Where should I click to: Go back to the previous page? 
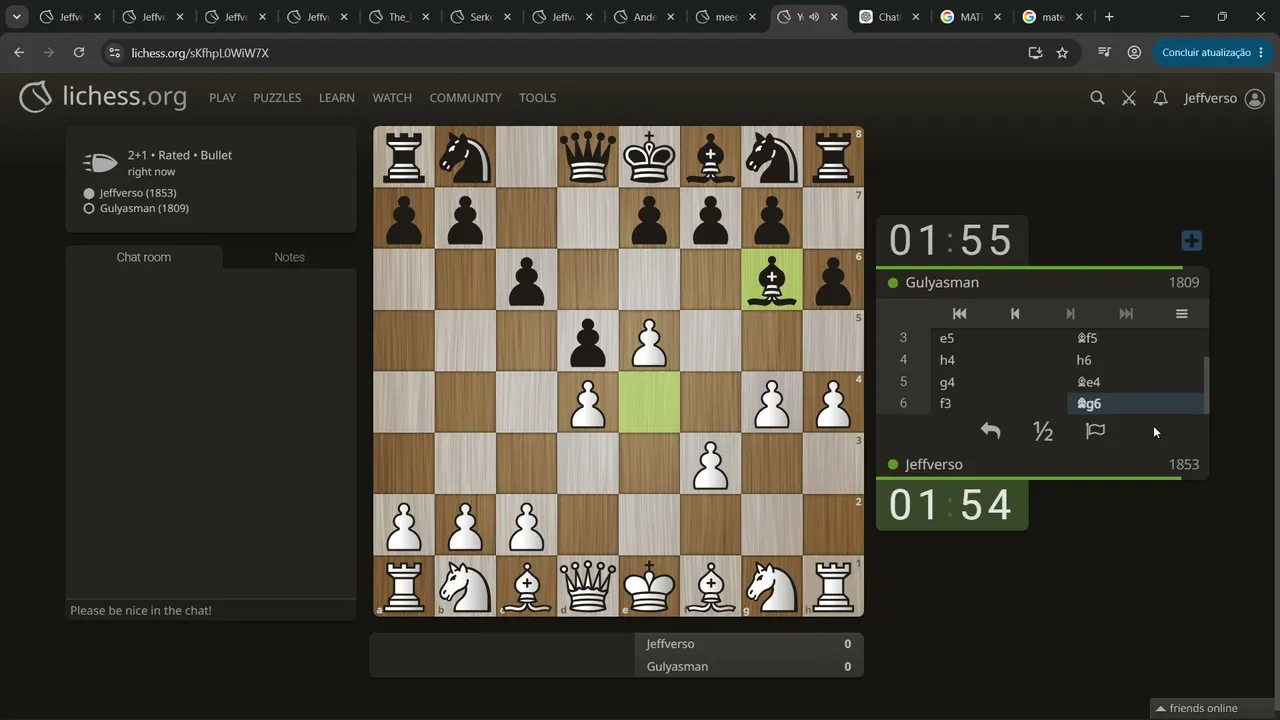[19, 53]
